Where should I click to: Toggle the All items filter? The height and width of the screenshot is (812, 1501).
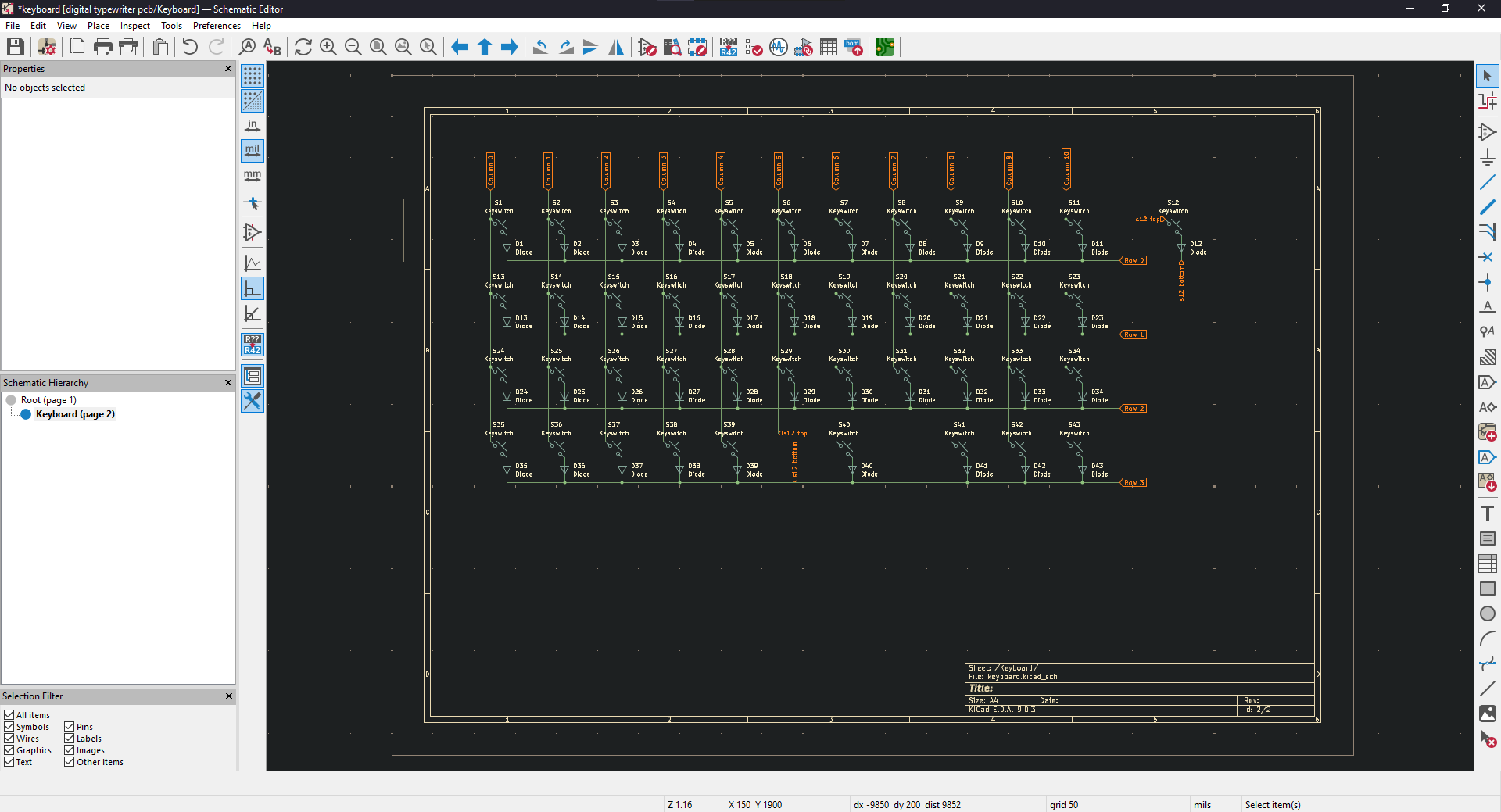10,714
